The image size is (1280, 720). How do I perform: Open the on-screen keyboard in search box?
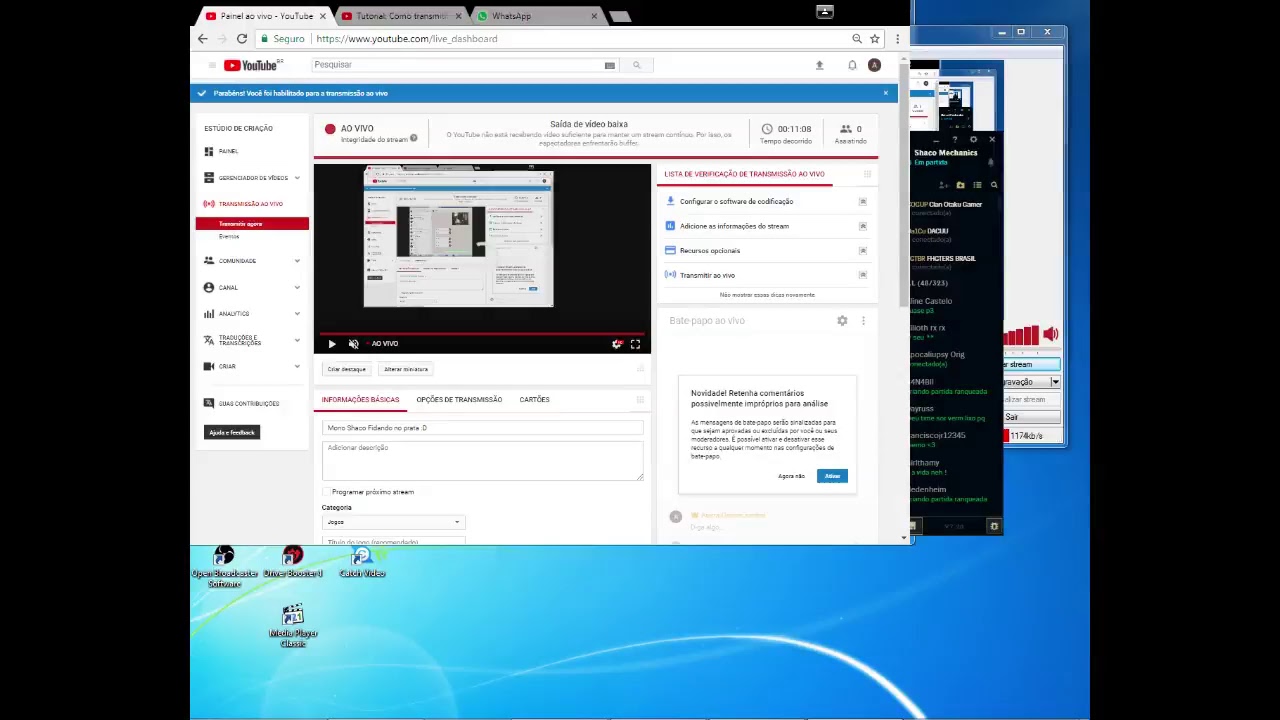[609, 65]
